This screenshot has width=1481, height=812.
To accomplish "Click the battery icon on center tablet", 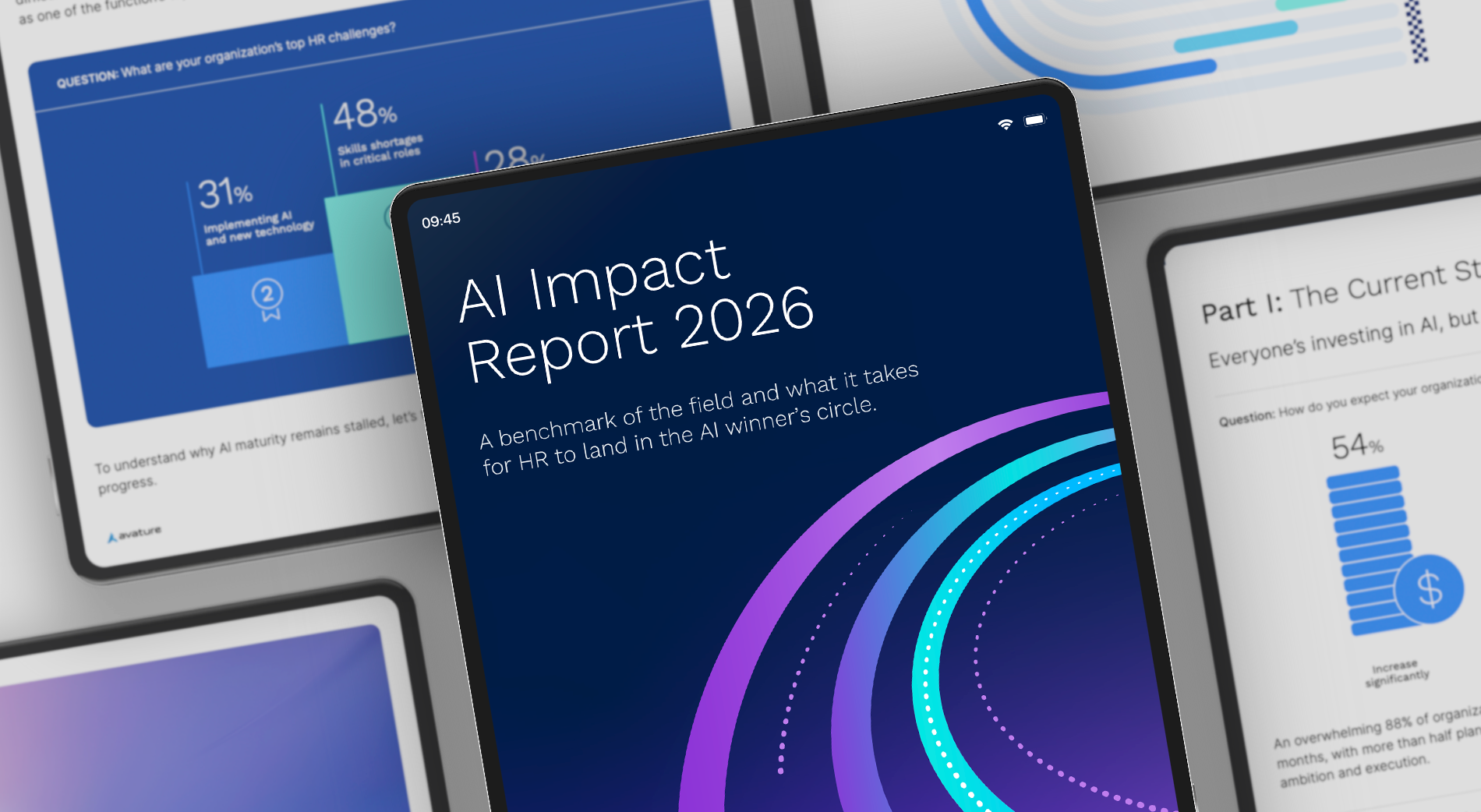I will click(x=1034, y=120).
